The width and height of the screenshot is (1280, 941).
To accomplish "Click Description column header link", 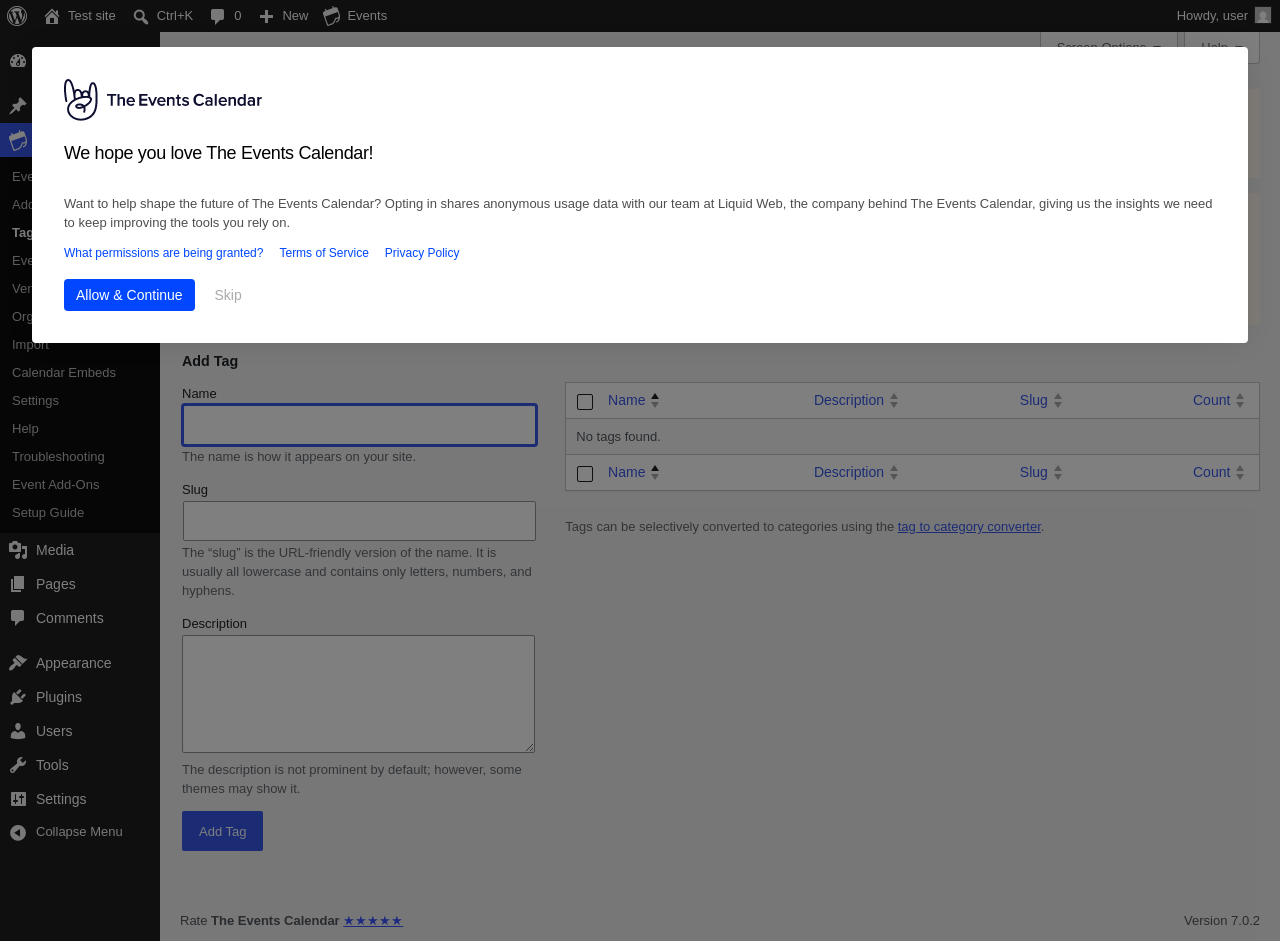I will 849,400.
